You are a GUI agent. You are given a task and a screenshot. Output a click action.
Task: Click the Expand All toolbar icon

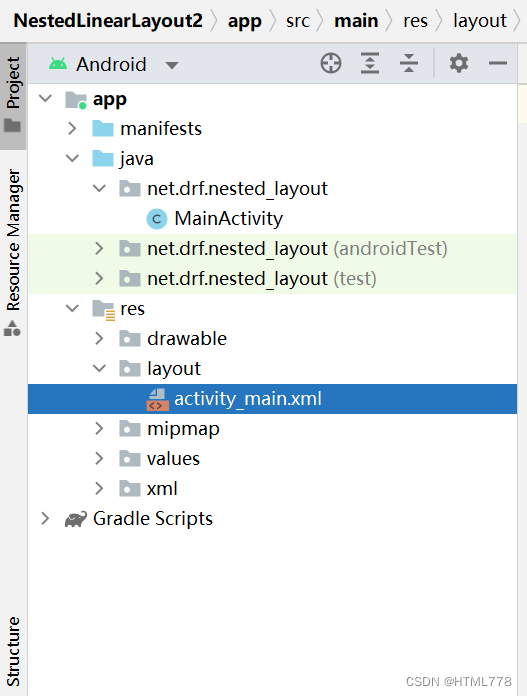click(x=369, y=63)
